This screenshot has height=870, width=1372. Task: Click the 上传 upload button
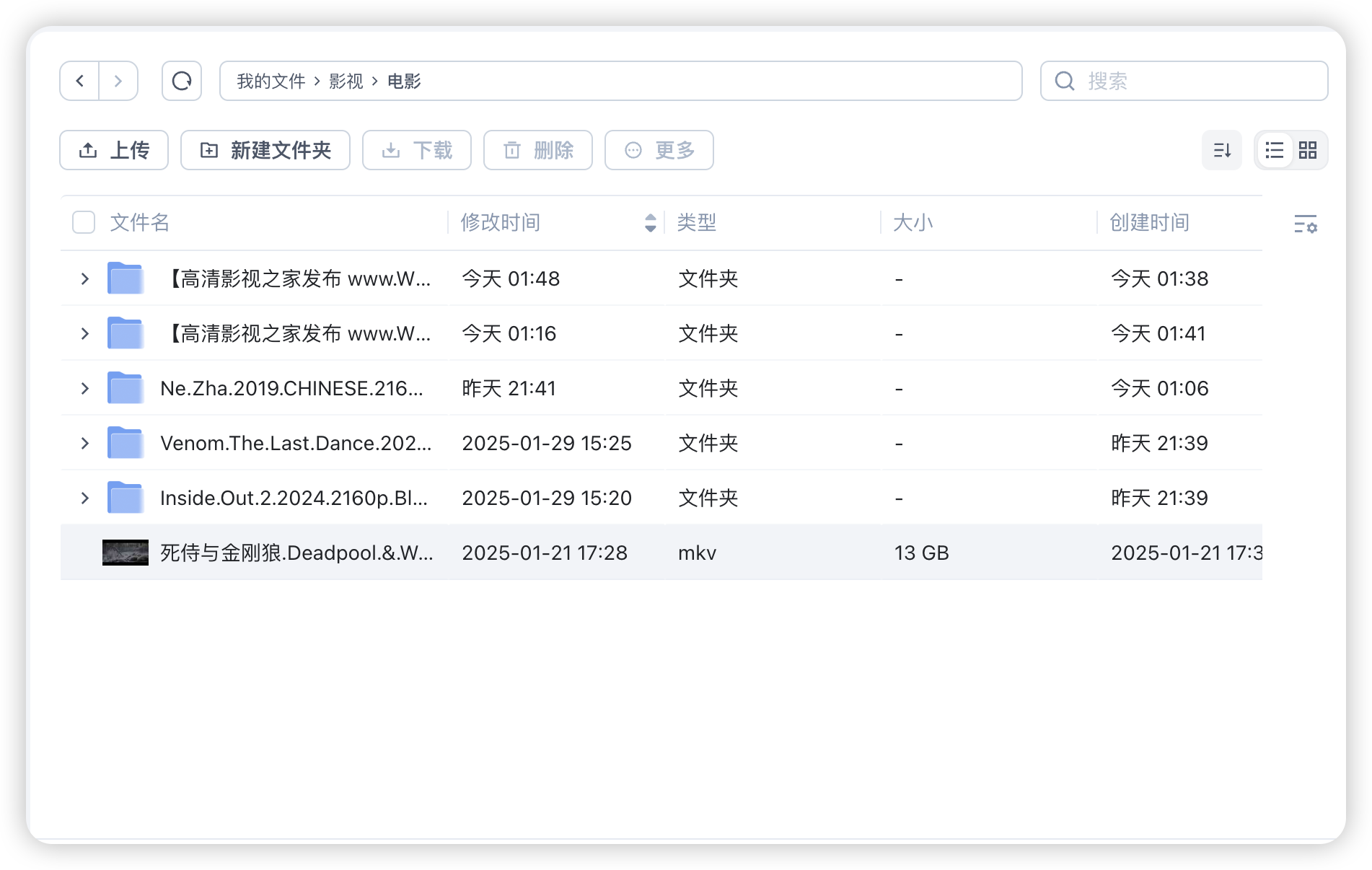tap(114, 150)
